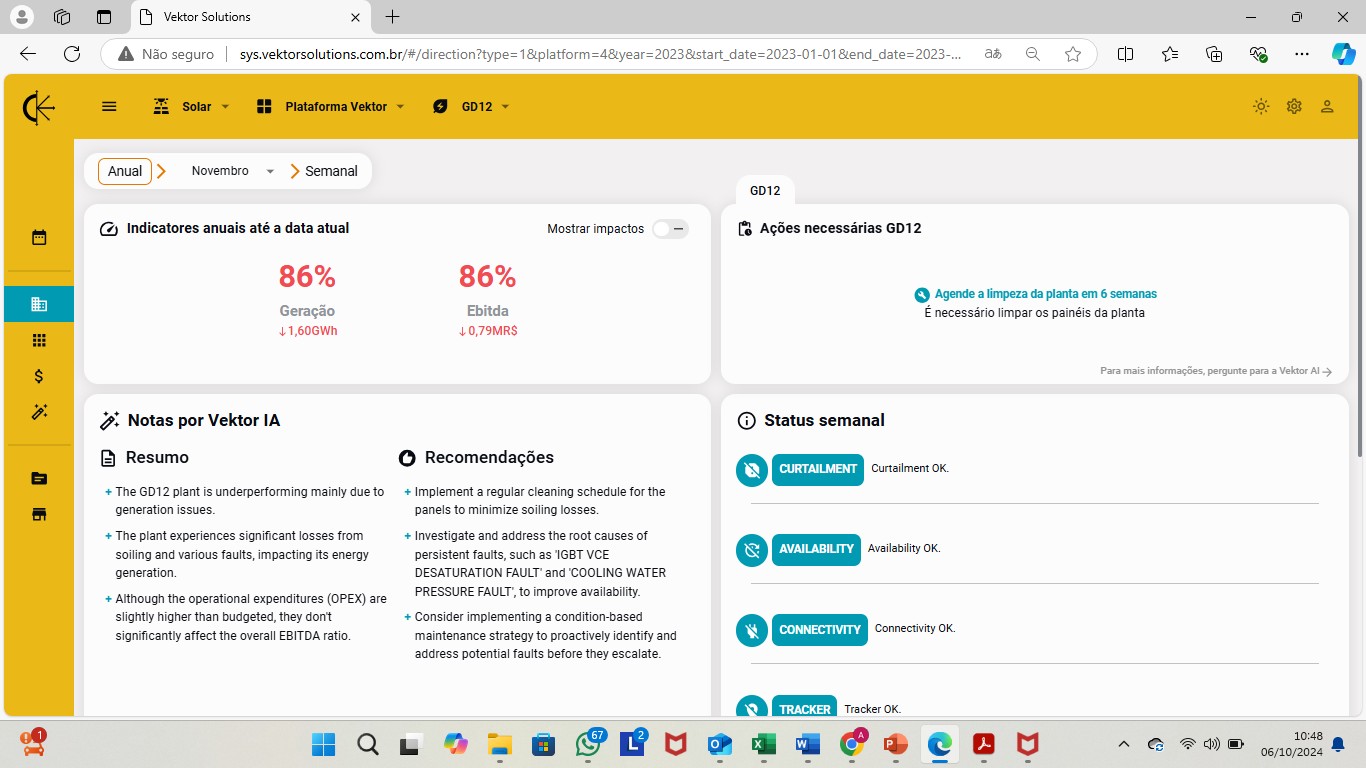Click the browser address bar
The height and width of the screenshot is (768, 1366).
[600, 54]
